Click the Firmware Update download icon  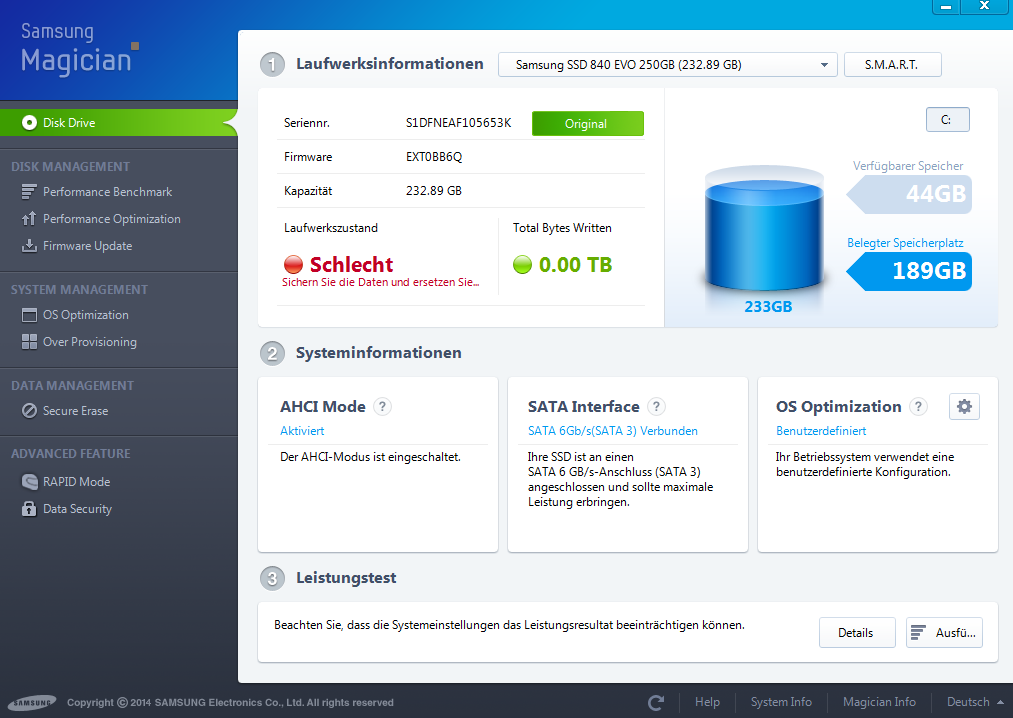coord(29,246)
